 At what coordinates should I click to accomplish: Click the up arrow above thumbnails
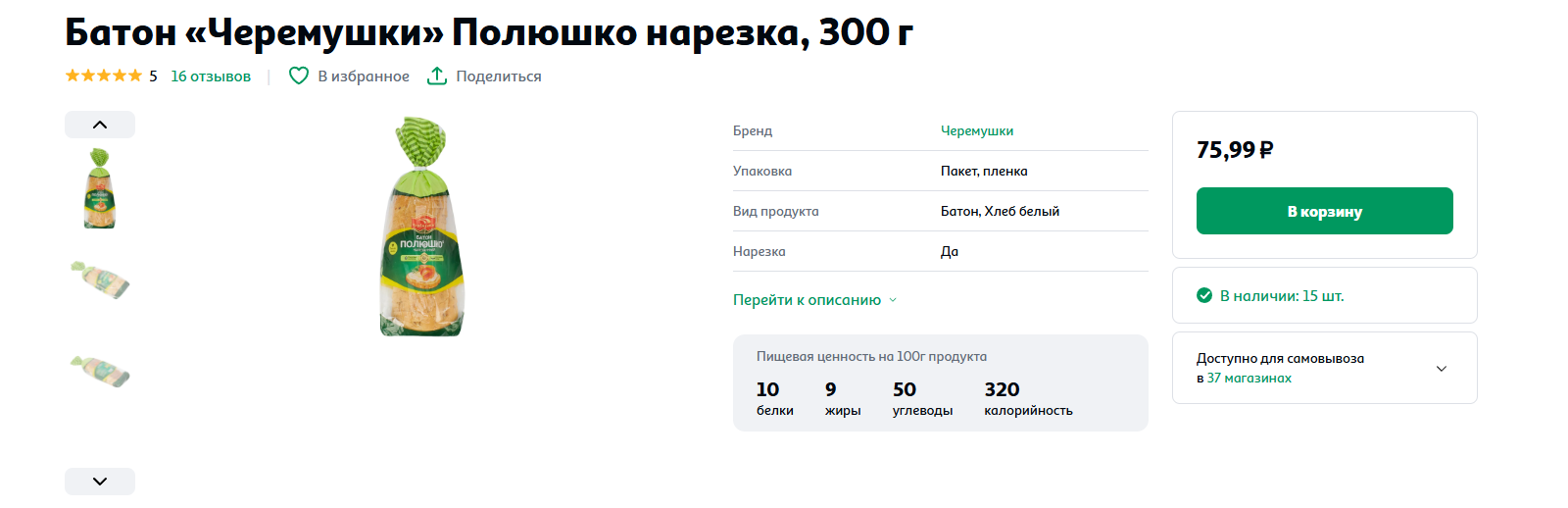tap(100, 125)
